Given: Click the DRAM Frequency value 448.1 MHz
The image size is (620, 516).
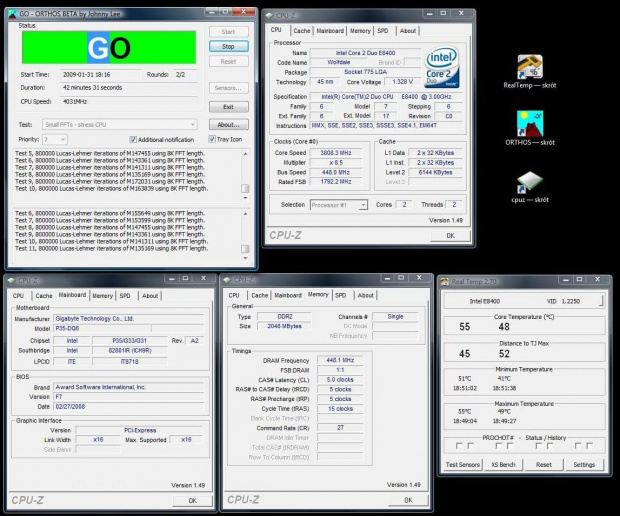Looking at the screenshot, I should click(340, 360).
